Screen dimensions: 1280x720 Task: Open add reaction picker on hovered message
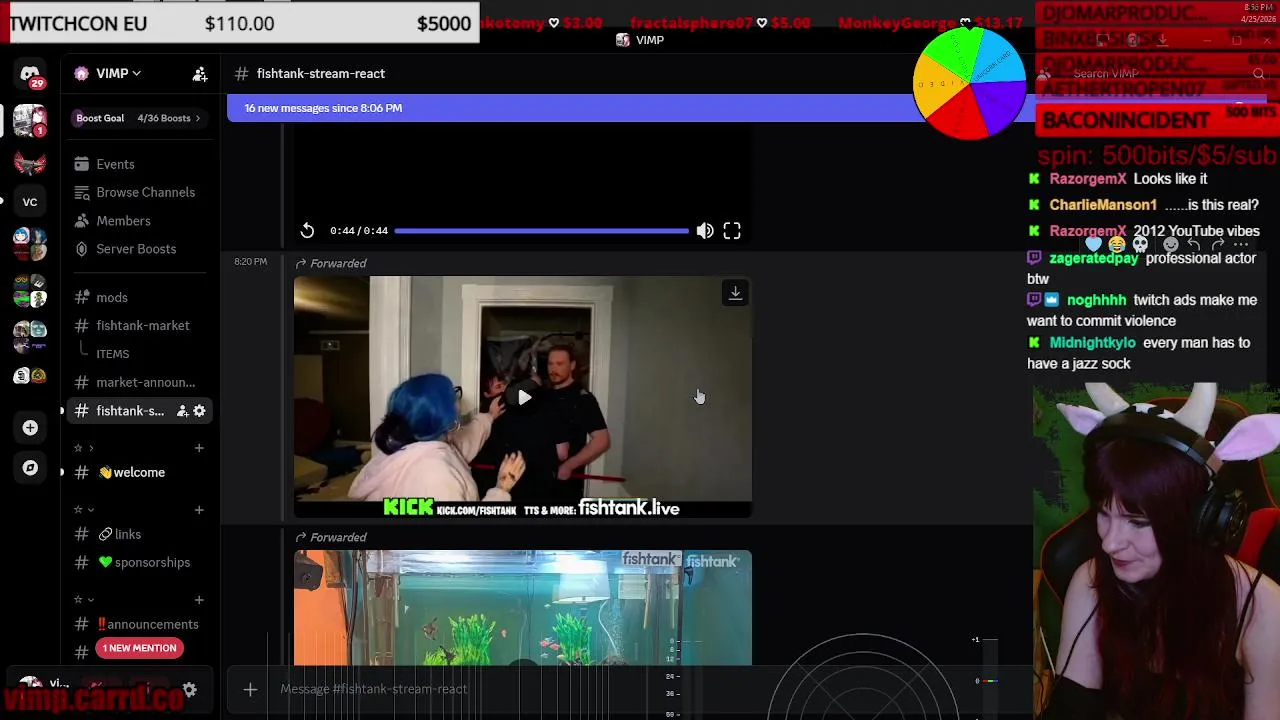1170,244
